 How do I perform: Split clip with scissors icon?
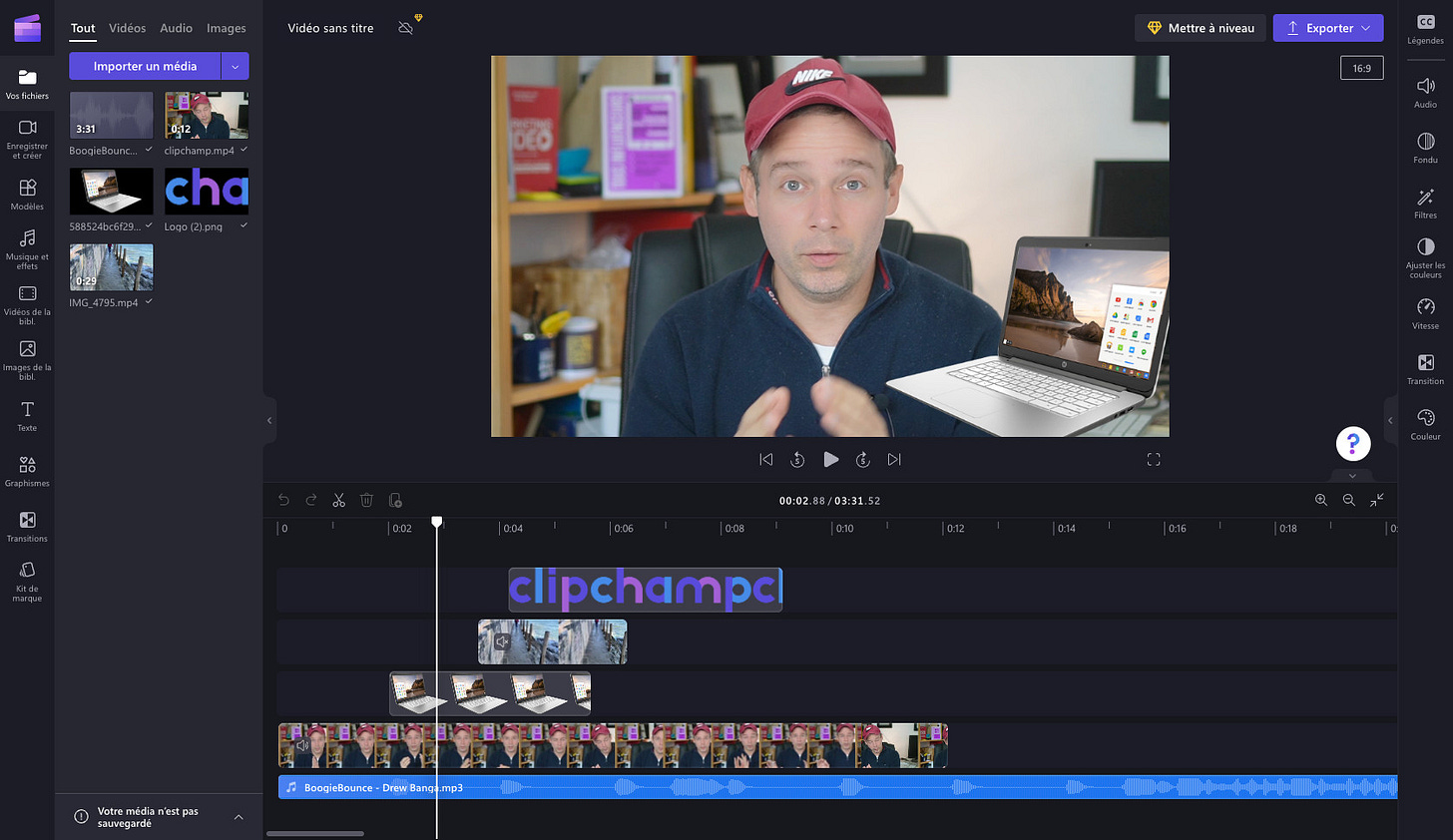(x=339, y=500)
